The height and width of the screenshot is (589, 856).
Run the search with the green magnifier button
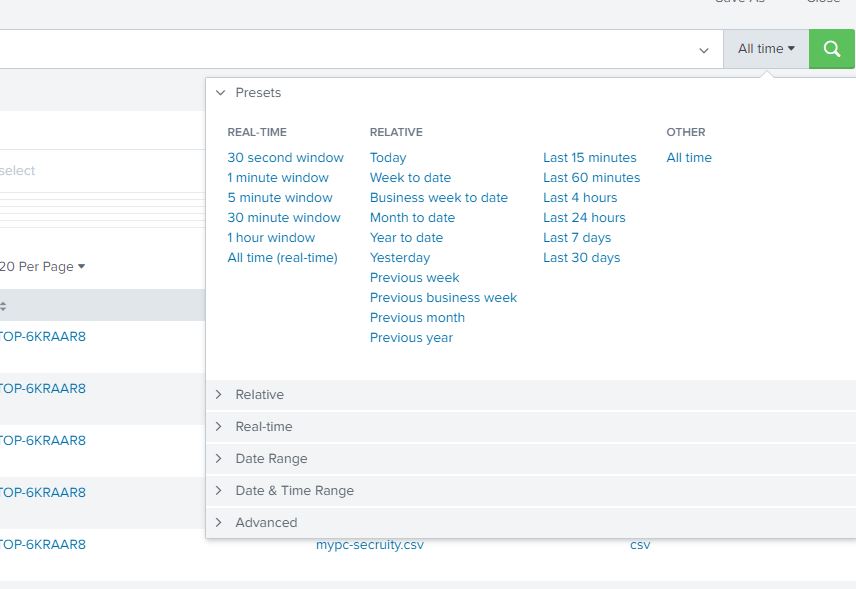tap(831, 48)
